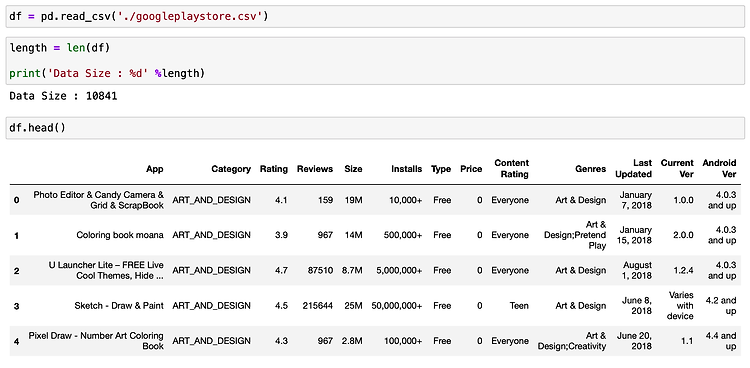This screenshot has height=368, width=750.
Task: Click the Current Ver column header
Action: point(677,168)
